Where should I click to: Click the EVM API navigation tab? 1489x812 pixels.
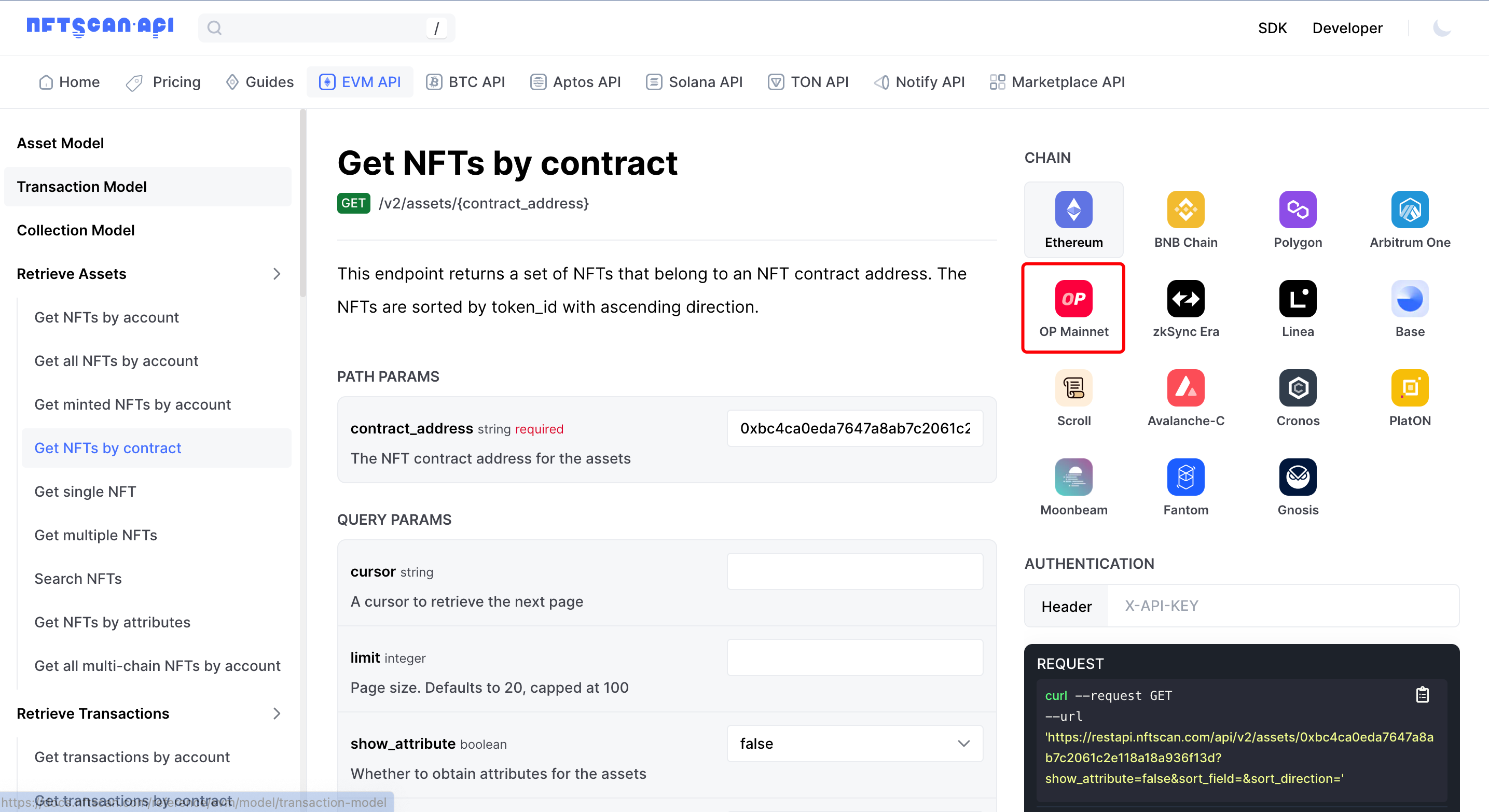[360, 82]
